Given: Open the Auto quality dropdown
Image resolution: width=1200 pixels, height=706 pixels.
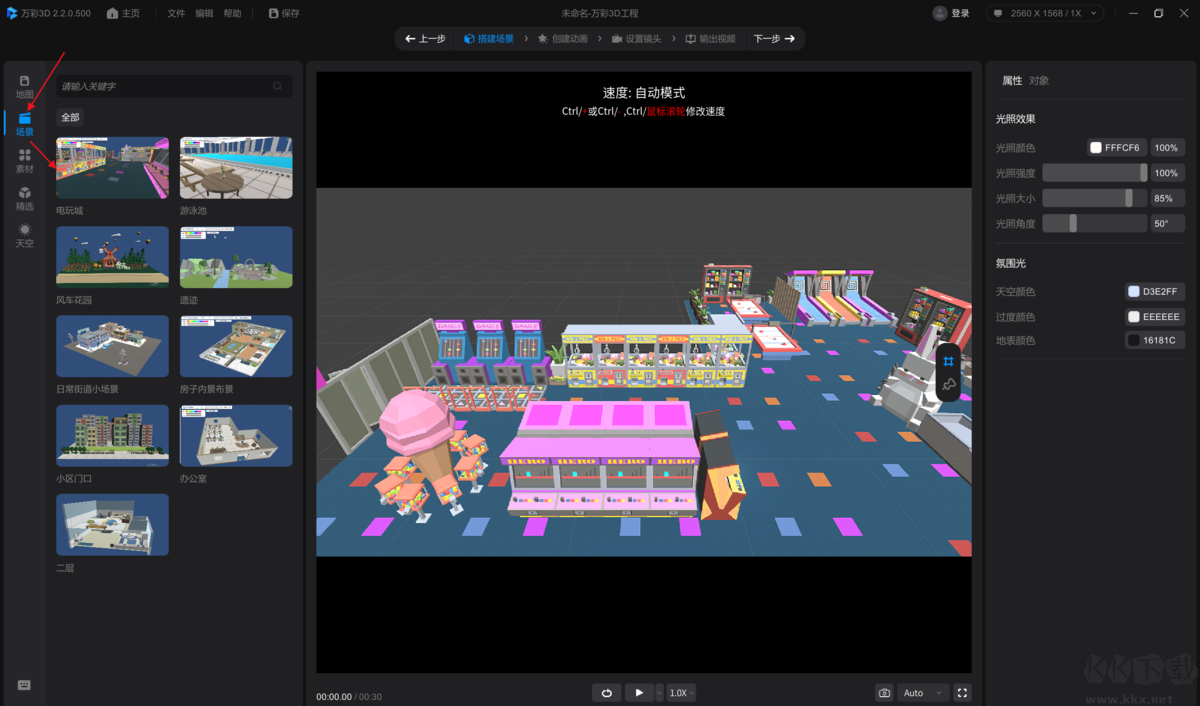Looking at the screenshot, I should tap(920, 692).
